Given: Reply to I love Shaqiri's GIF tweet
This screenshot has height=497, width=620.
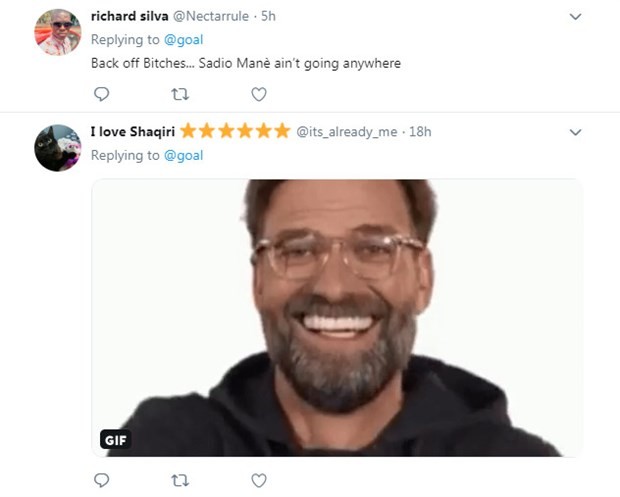Looking at the screenshot, I should (x=101, y=481).
